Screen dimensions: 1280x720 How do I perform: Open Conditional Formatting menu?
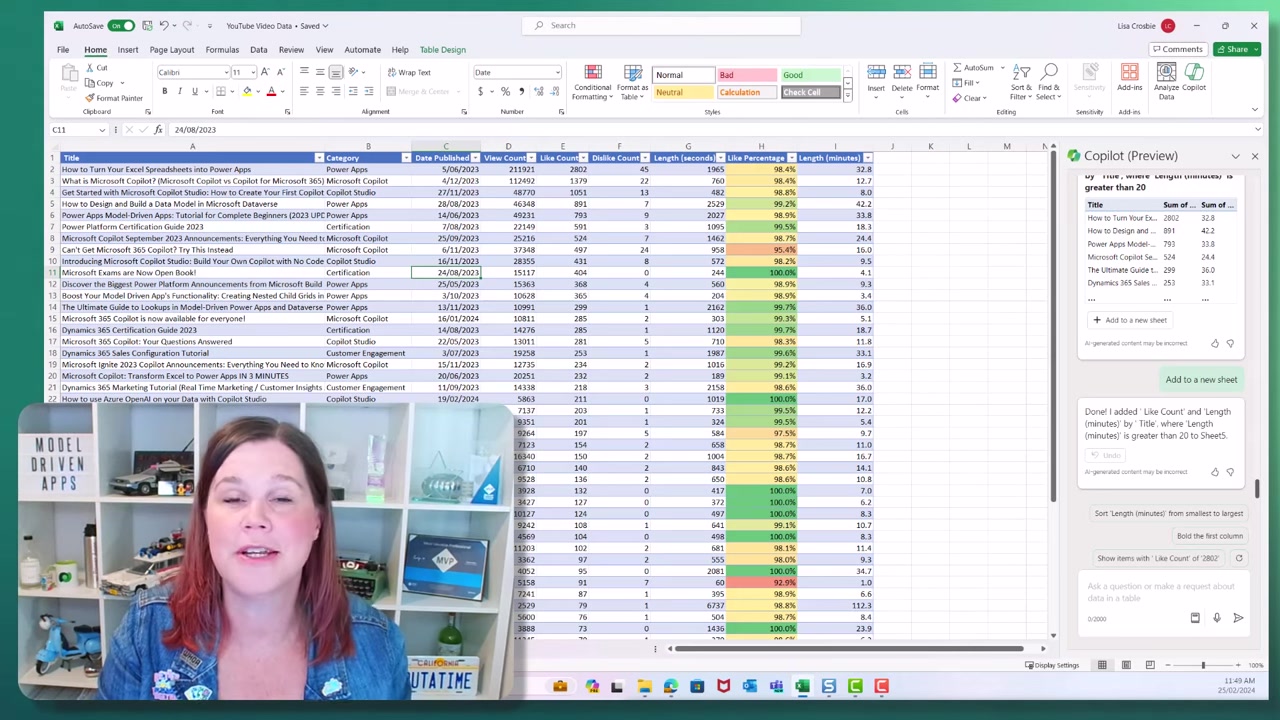coord(592,82)
